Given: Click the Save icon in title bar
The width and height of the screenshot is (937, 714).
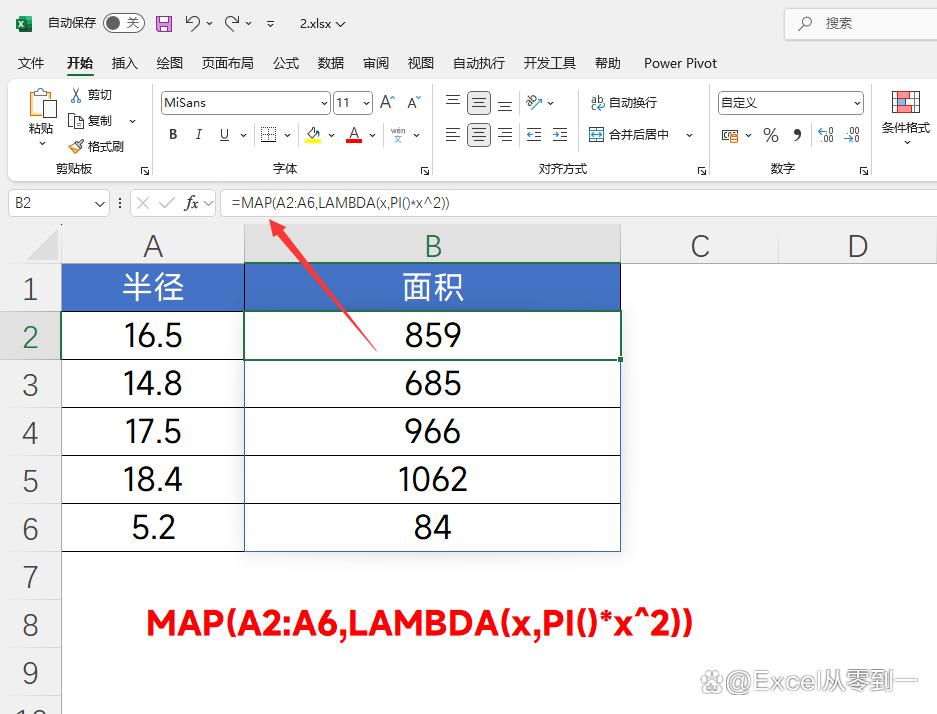Looking at the screenshot, I should click(164, 23).
